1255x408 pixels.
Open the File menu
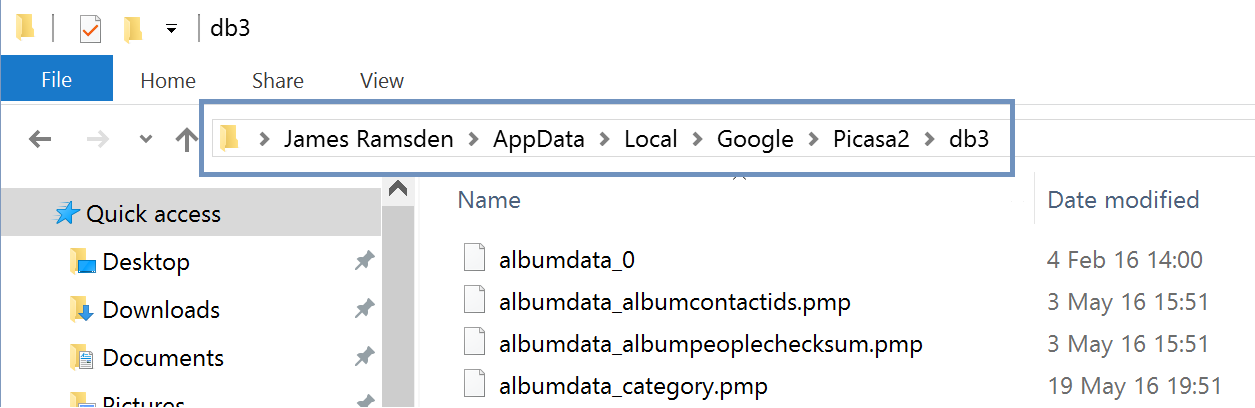click(x=56, y=80)
